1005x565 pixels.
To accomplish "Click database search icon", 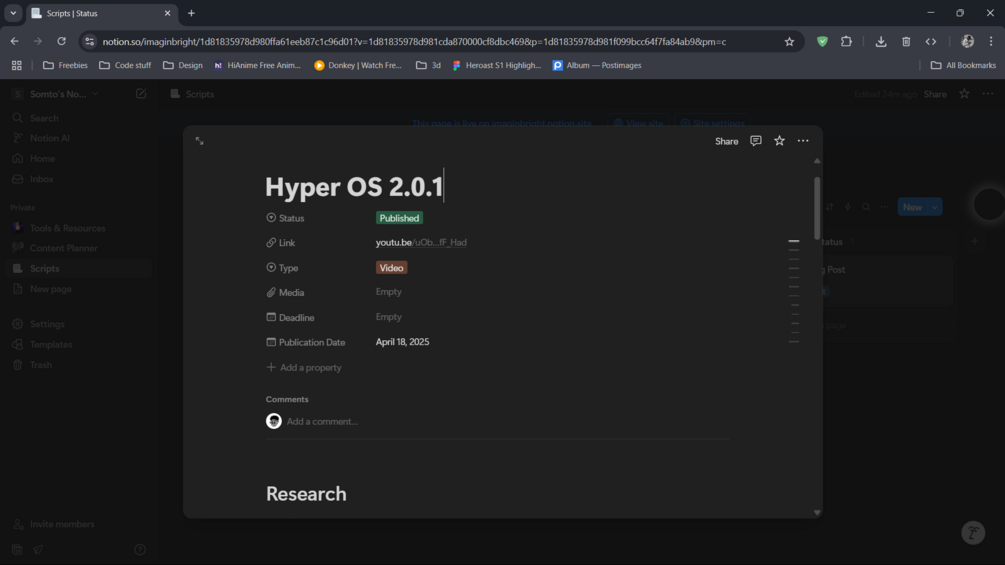I will click(x=866, y=207).
